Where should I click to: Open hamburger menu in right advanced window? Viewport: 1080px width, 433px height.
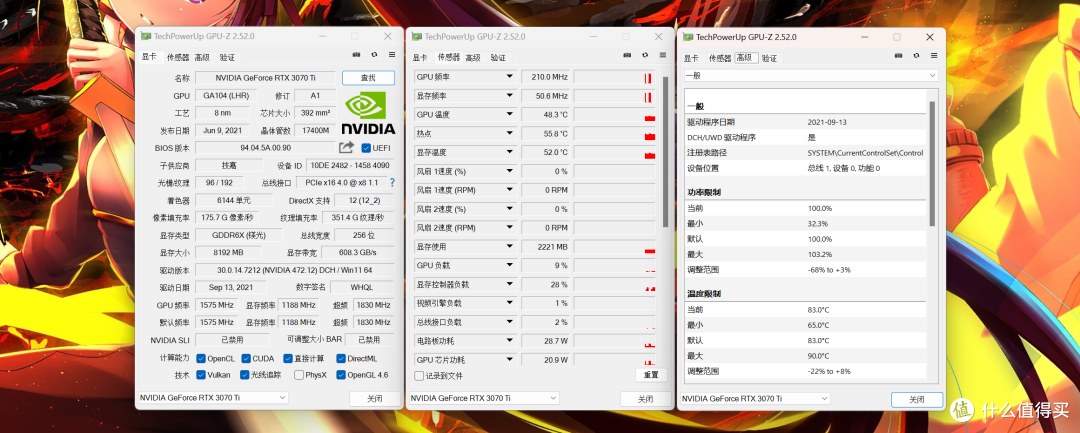tap(934, 55)
